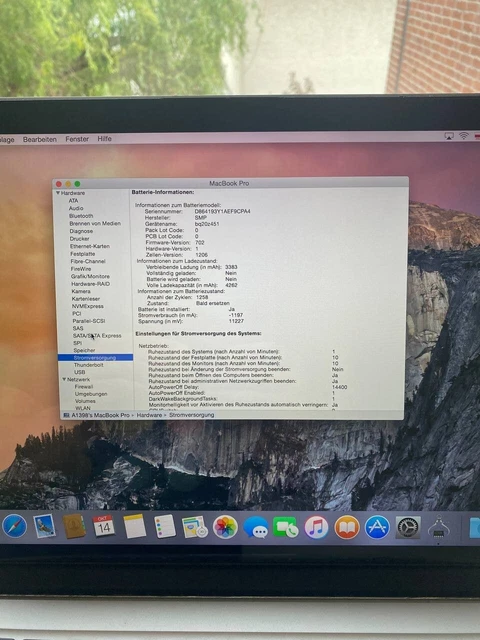The image size is (480, 640).
Task: Select Drucker in the sidebar
Action: [x=79, y=238]
